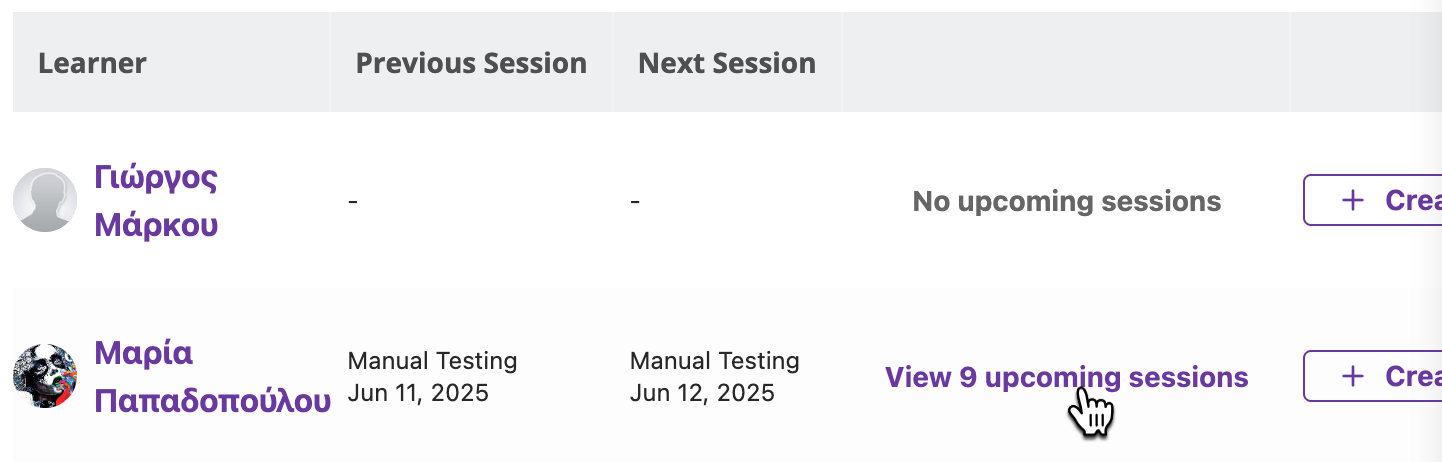Select Create text in Μαρία Παπαδοπούλου's row
The height and width of the screenshot is (462, 1442).
(1413, 376)
